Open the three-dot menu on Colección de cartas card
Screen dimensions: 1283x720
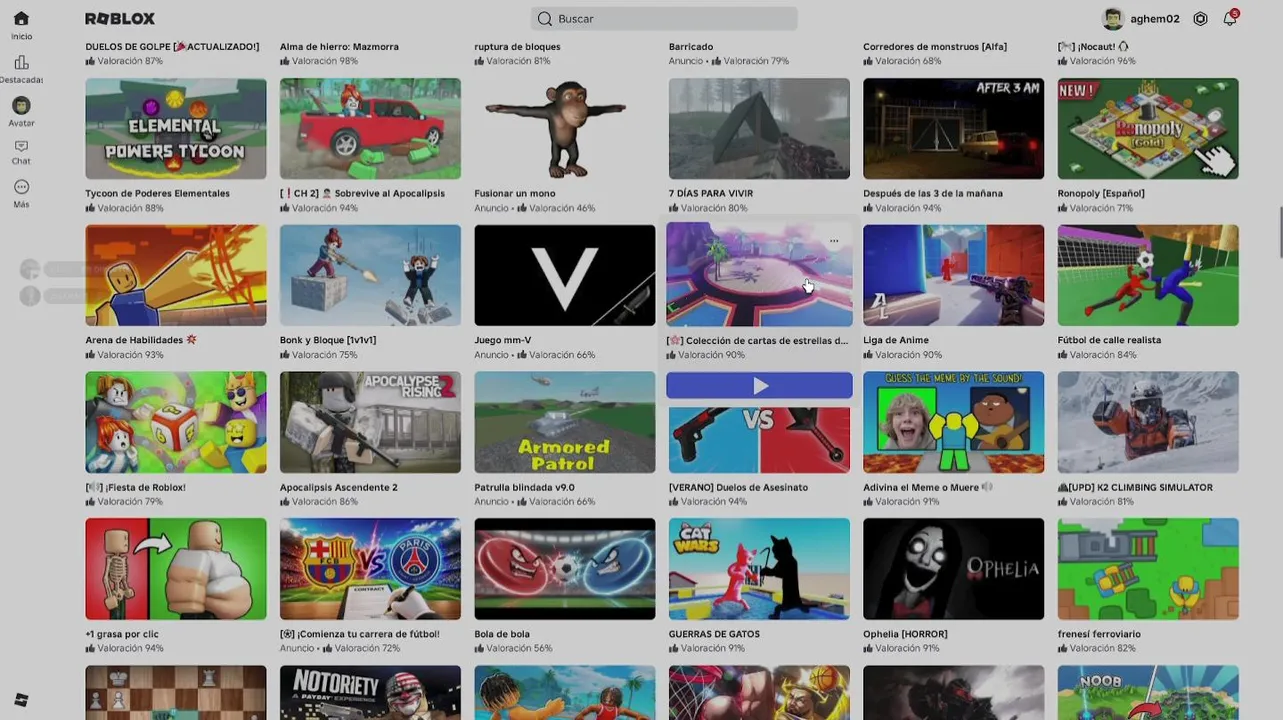[x=834, y=241]
